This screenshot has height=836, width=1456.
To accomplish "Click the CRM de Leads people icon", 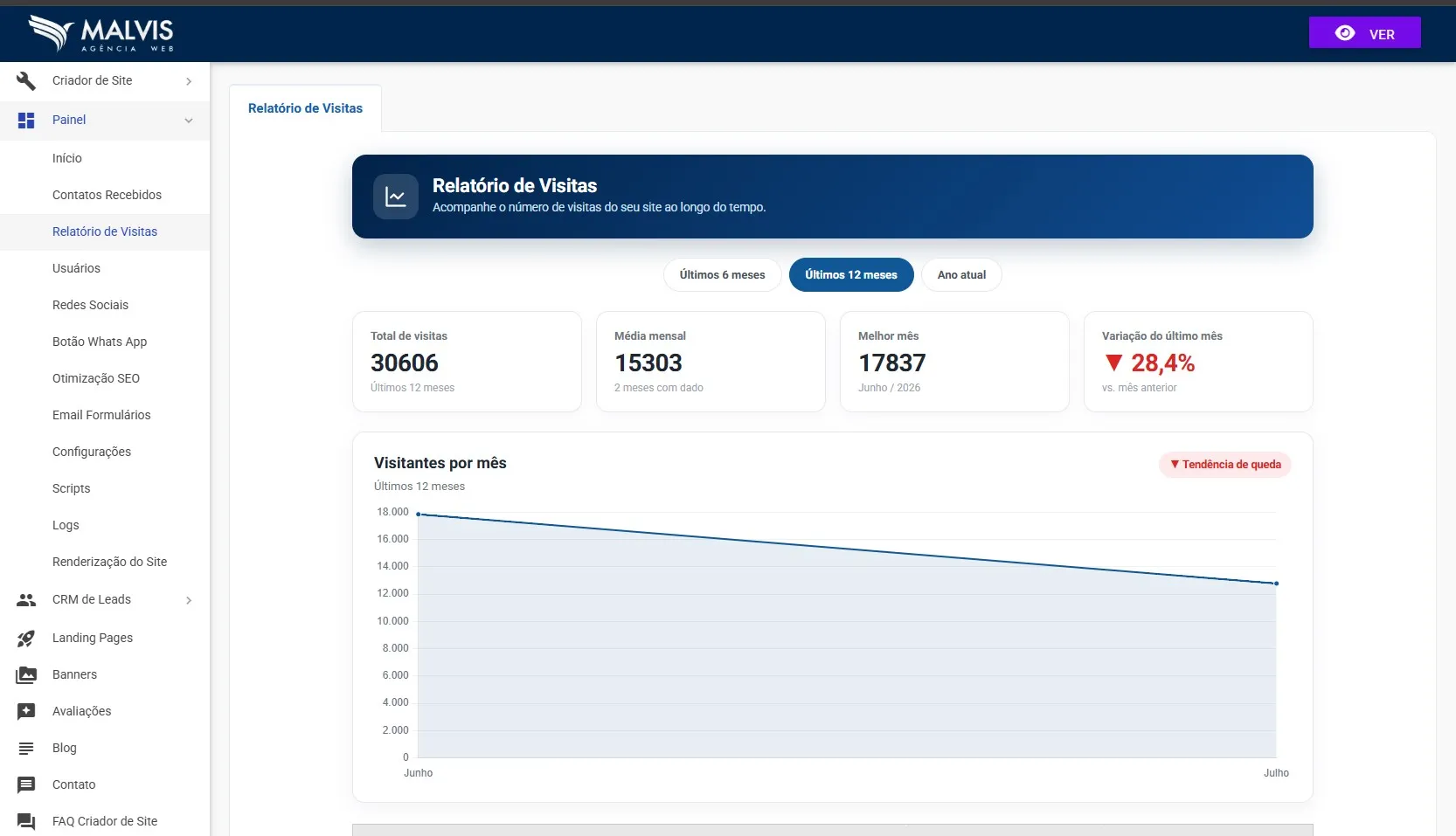I will tap(26, 599).
